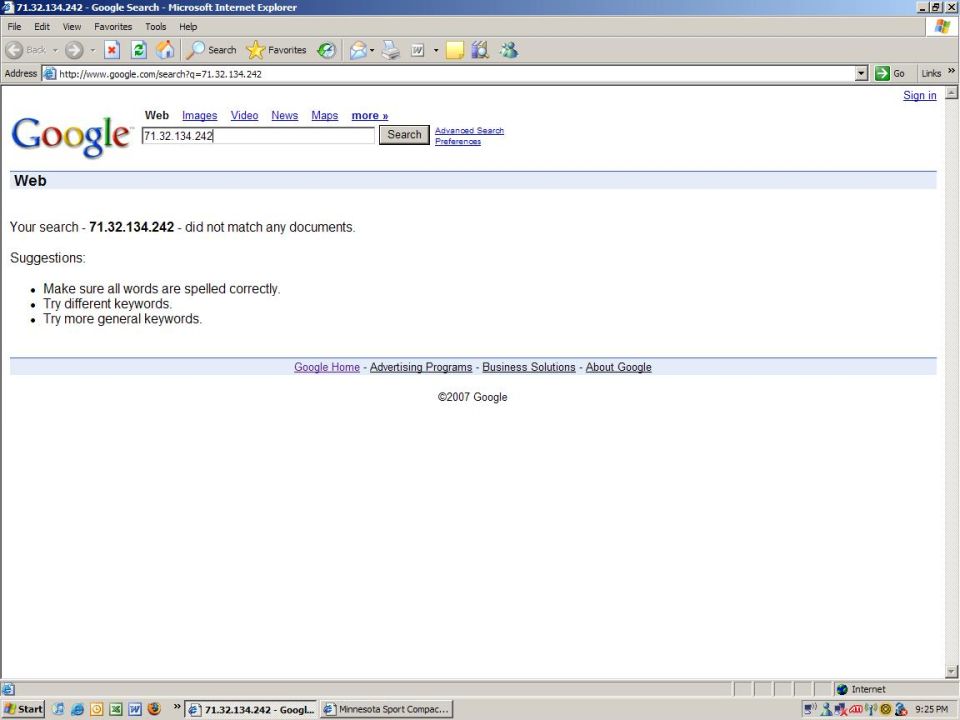The height and width of the screenshot is (720, 960).
Task: Open the View menu
Action: [72, 27]
